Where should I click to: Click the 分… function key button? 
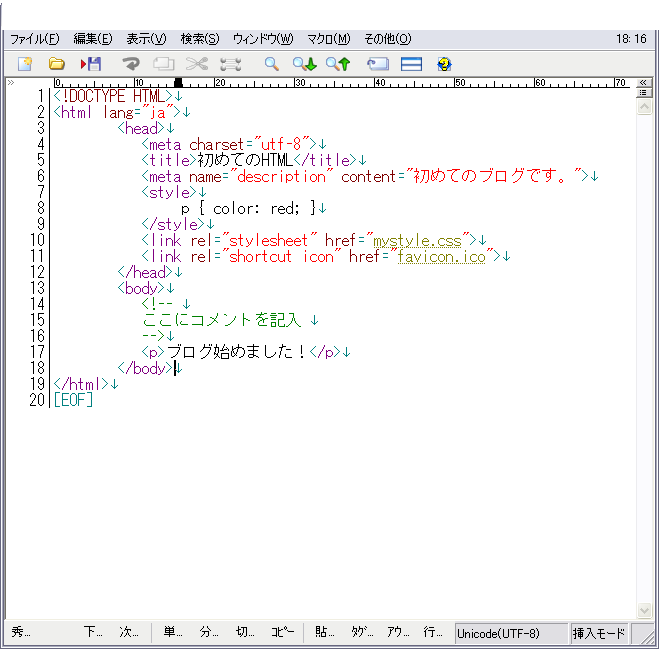click(209, 632)
